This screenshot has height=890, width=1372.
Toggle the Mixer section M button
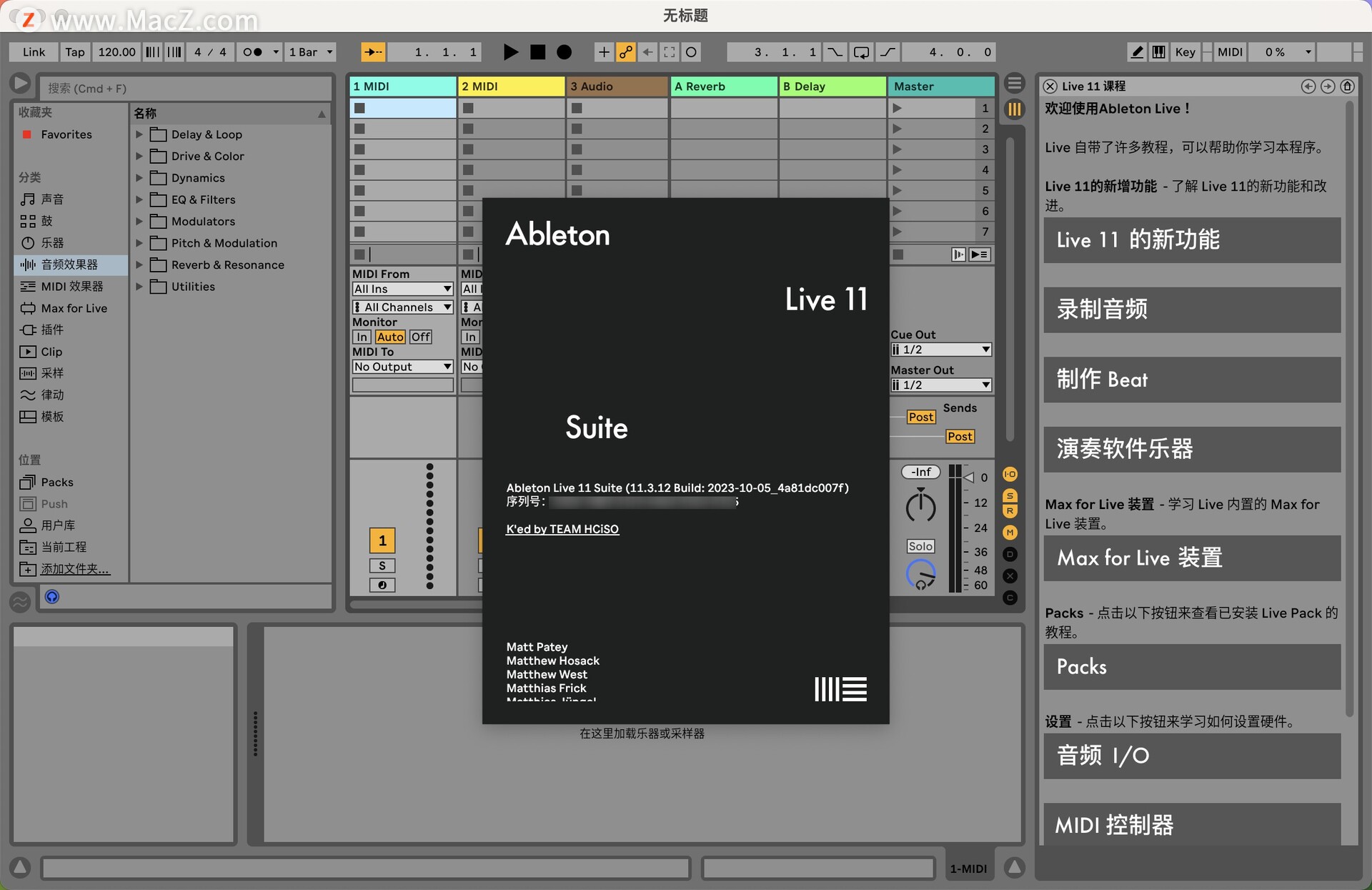pyautogui.click(x=1010, y=533)
